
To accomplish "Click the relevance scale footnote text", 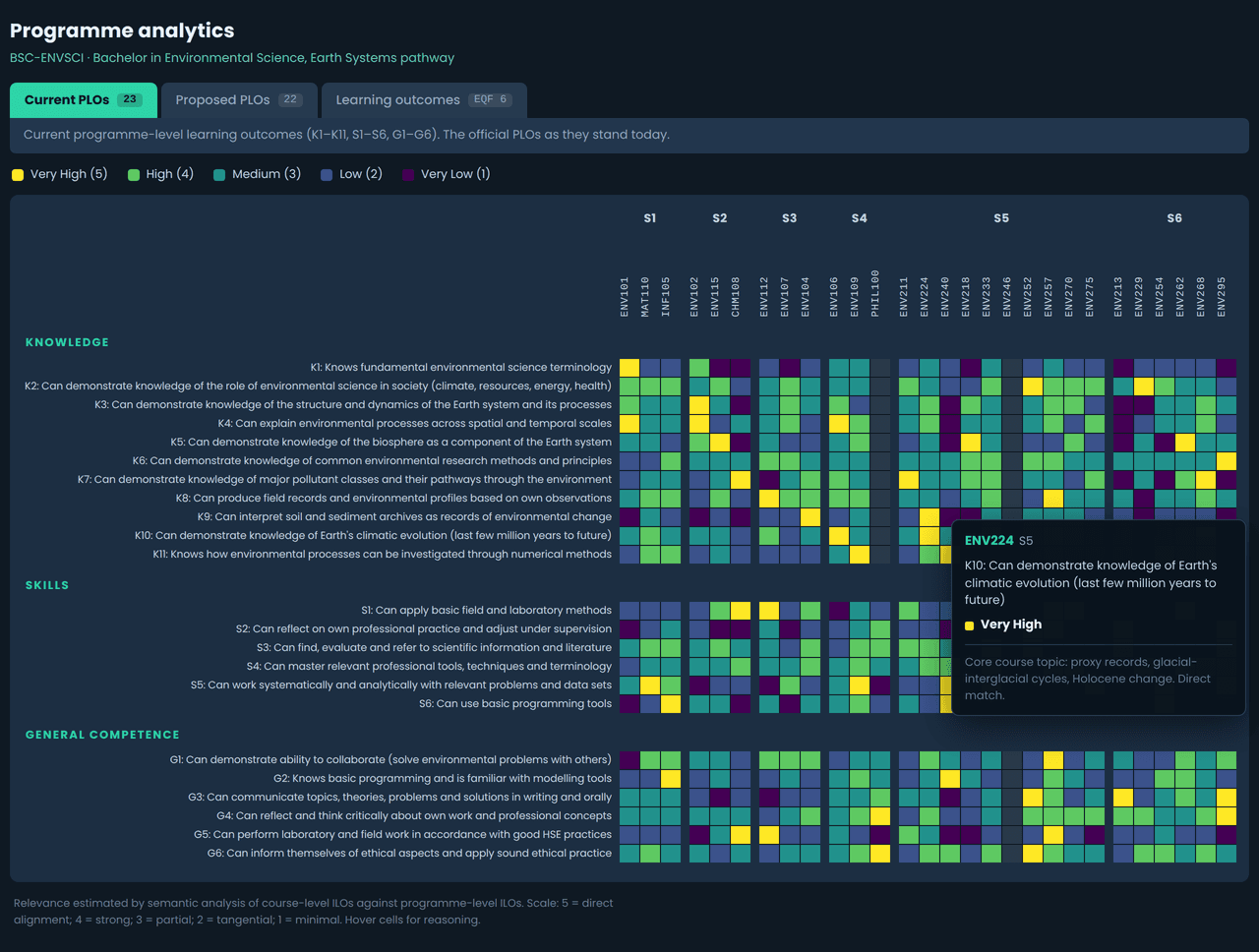I will (x=313, y=912).
